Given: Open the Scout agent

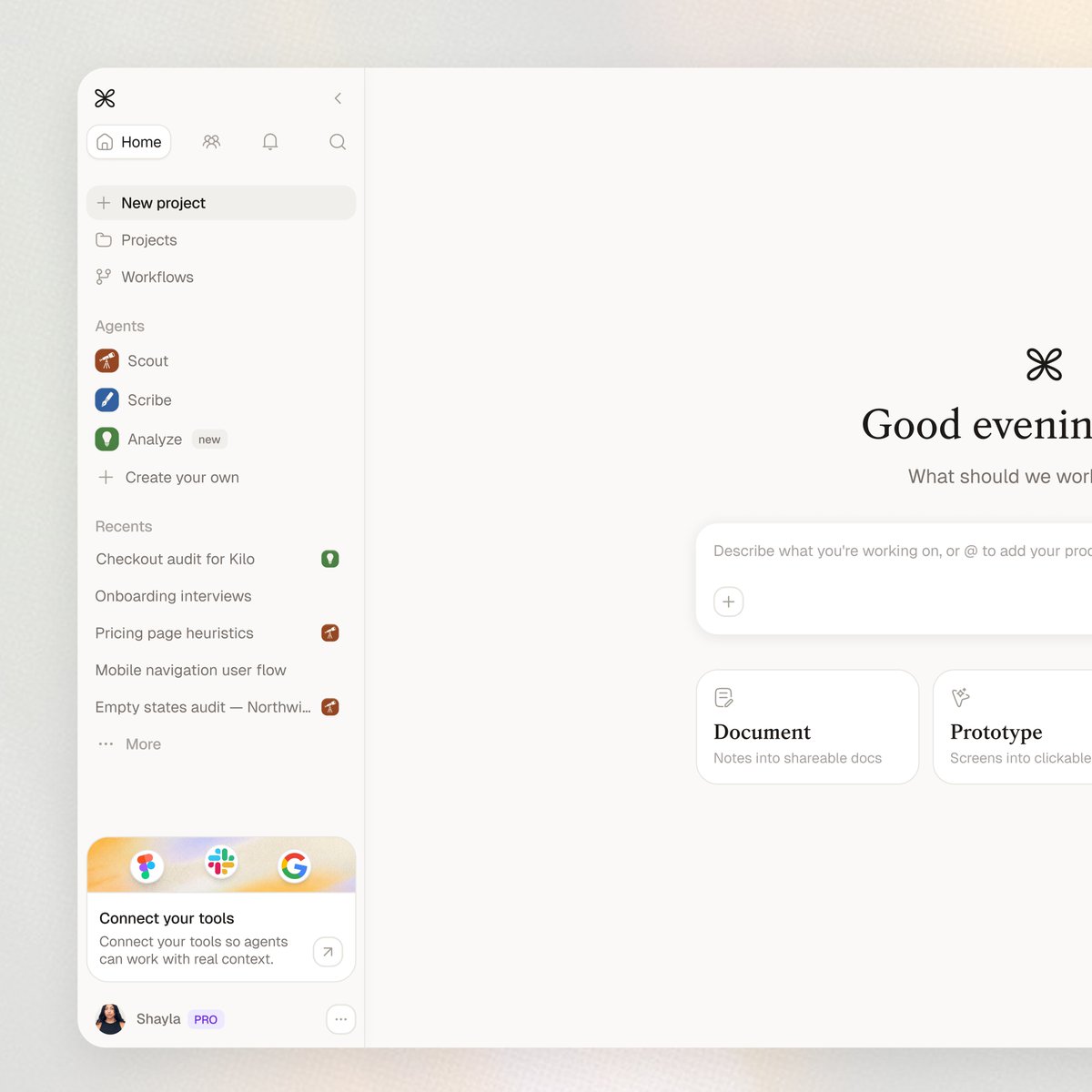Looking at the screenshot, I should [221, 360].
